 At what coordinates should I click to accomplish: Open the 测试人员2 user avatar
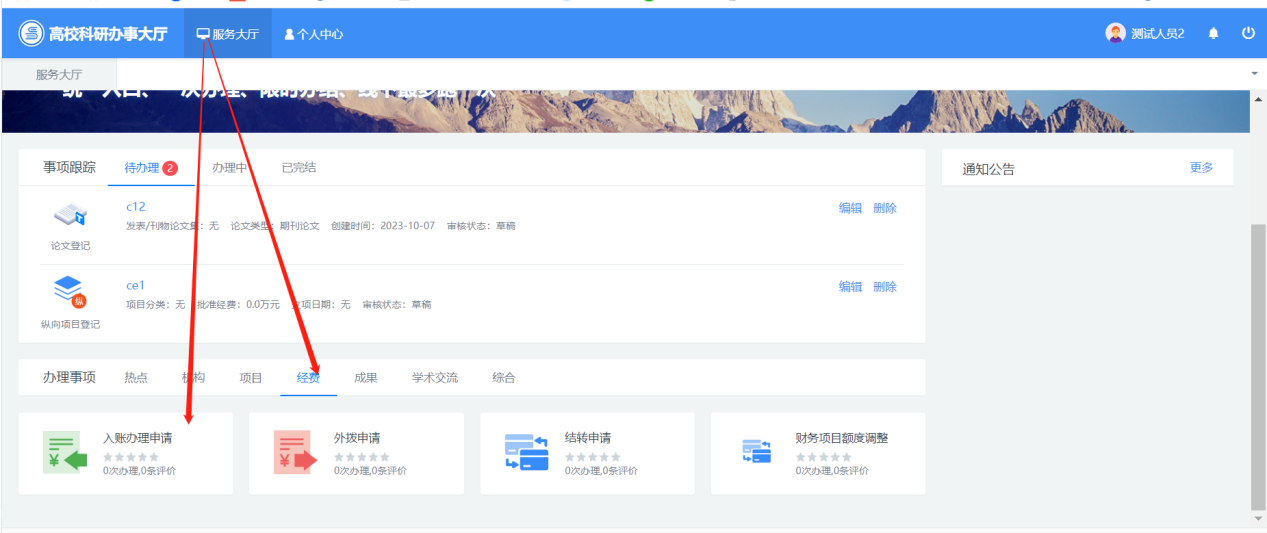point(1115,33)
